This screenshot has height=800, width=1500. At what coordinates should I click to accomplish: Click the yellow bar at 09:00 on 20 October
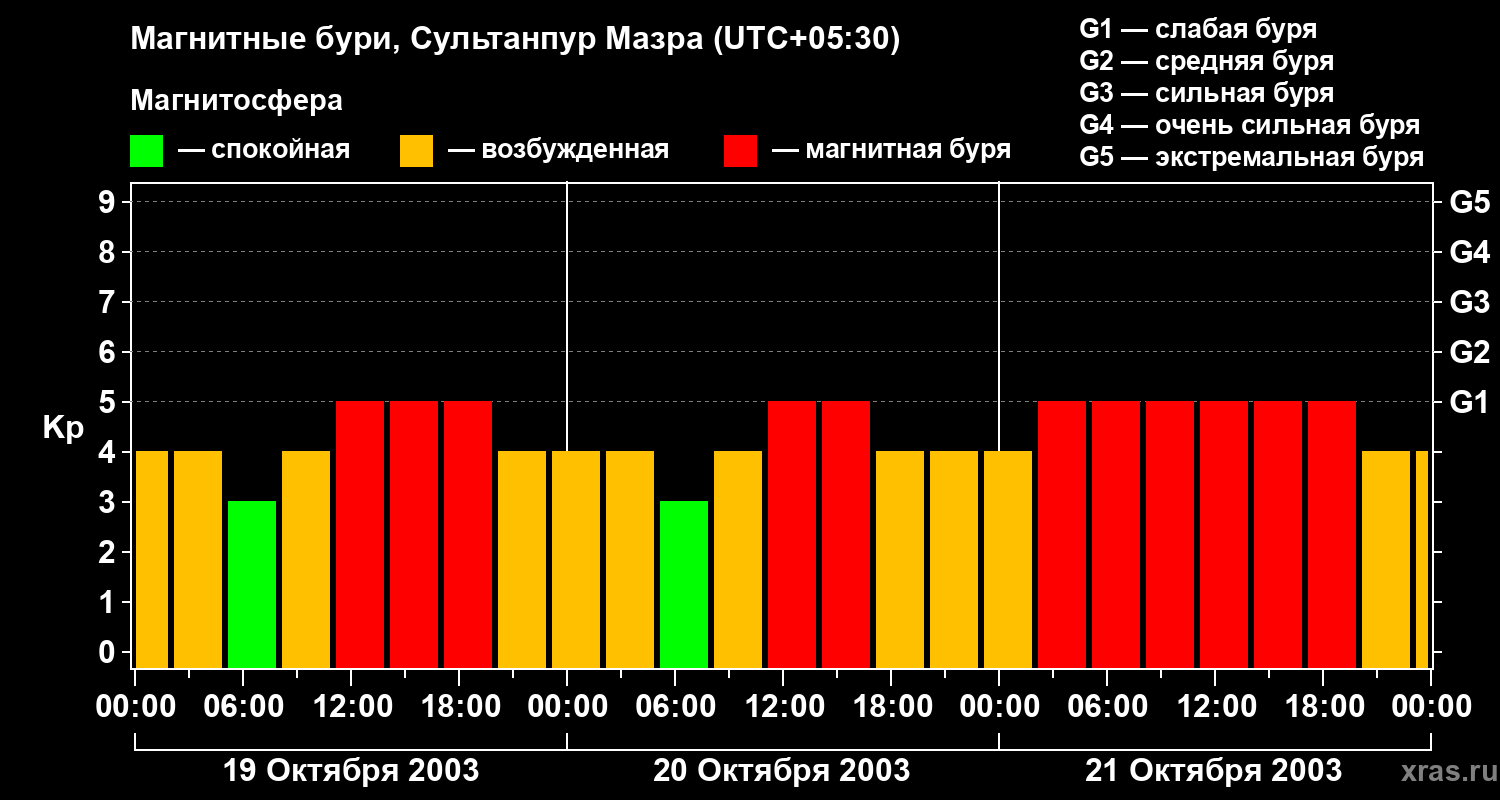click(738, 559)
